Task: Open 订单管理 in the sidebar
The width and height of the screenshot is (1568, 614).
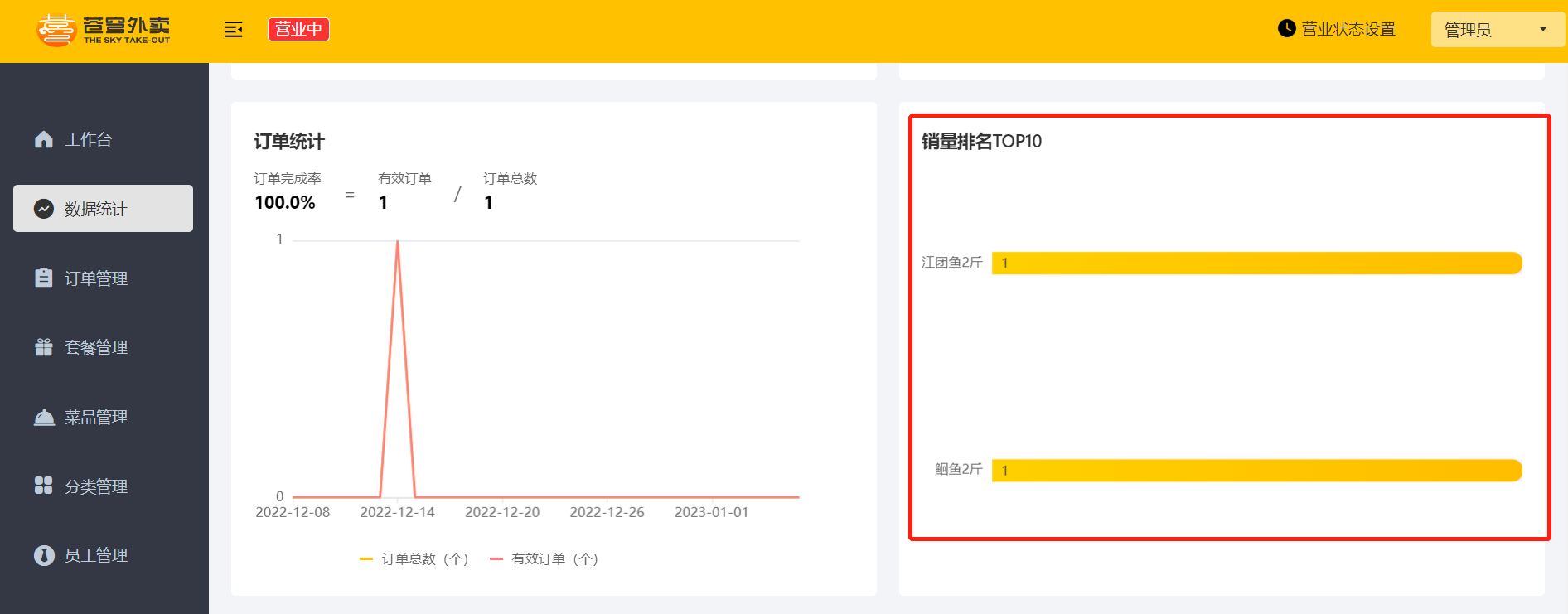Action: point(96,278)
